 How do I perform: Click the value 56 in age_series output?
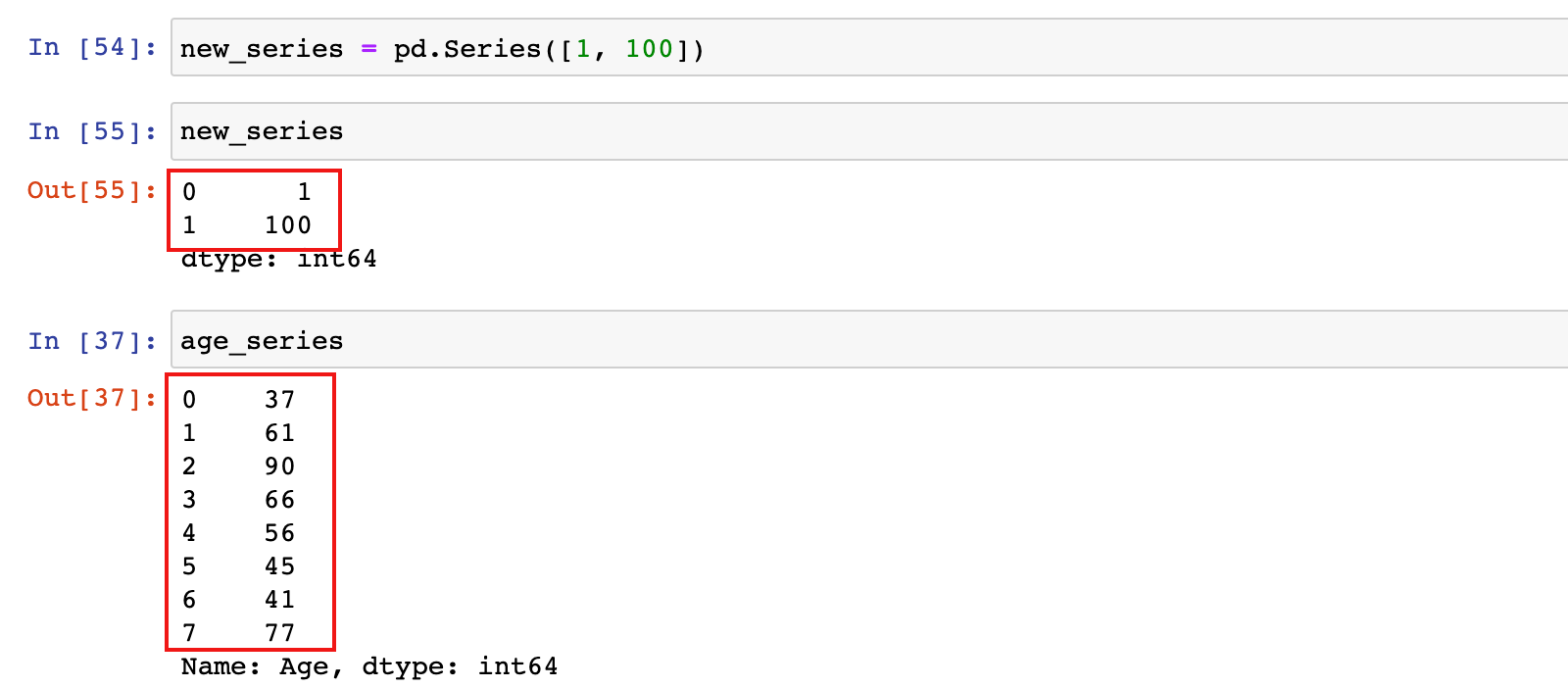pos(279,533)
